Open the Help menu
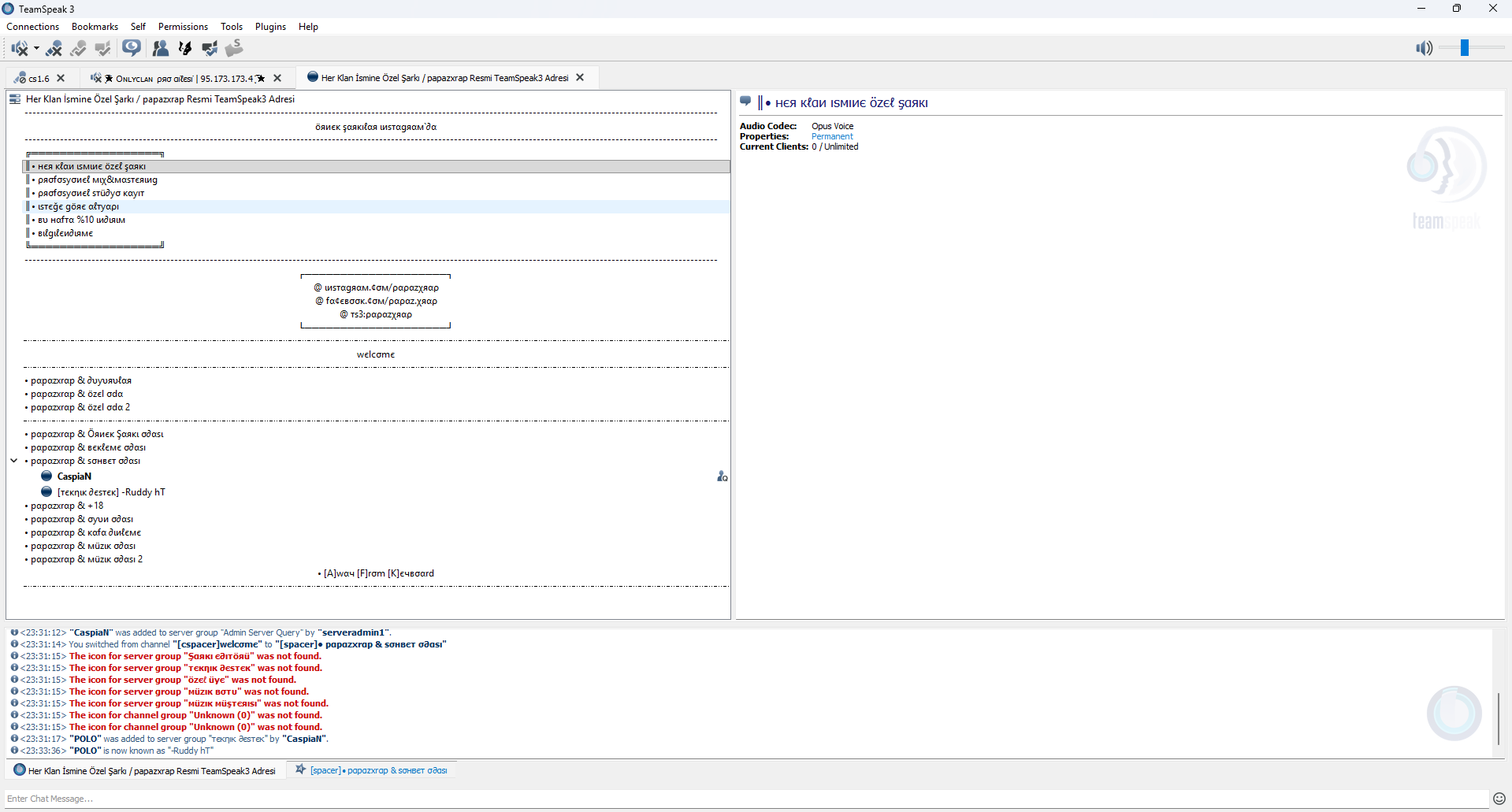Viewport: 1512px width, 812px height. (x=308, y=27)
